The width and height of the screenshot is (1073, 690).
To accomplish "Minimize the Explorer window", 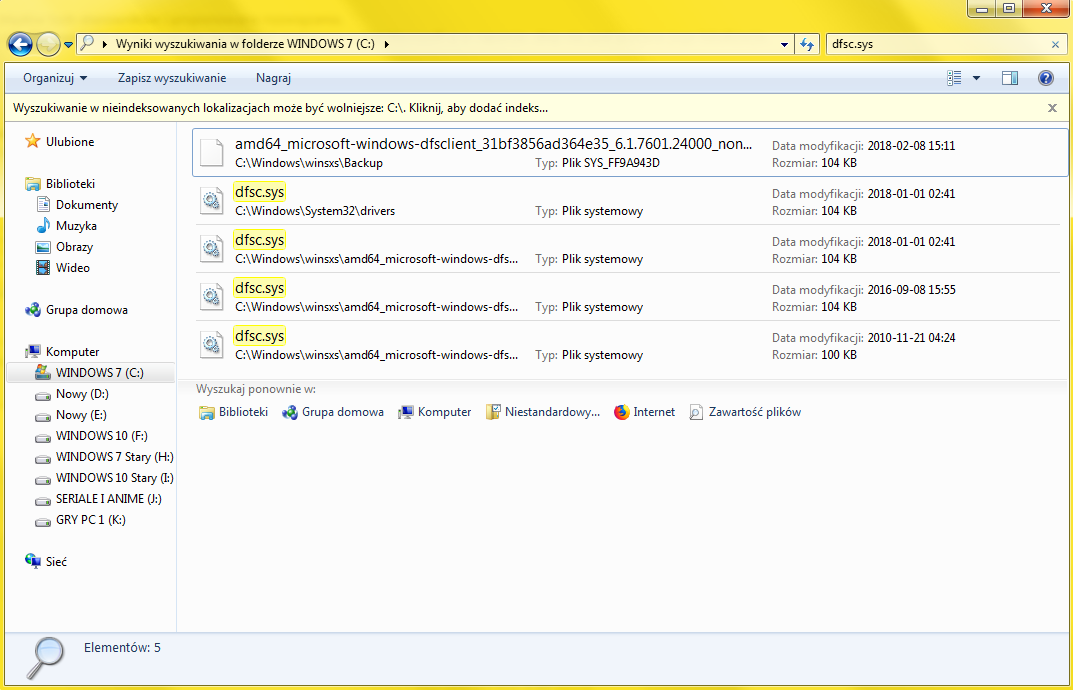I will (x=983, y=9).
